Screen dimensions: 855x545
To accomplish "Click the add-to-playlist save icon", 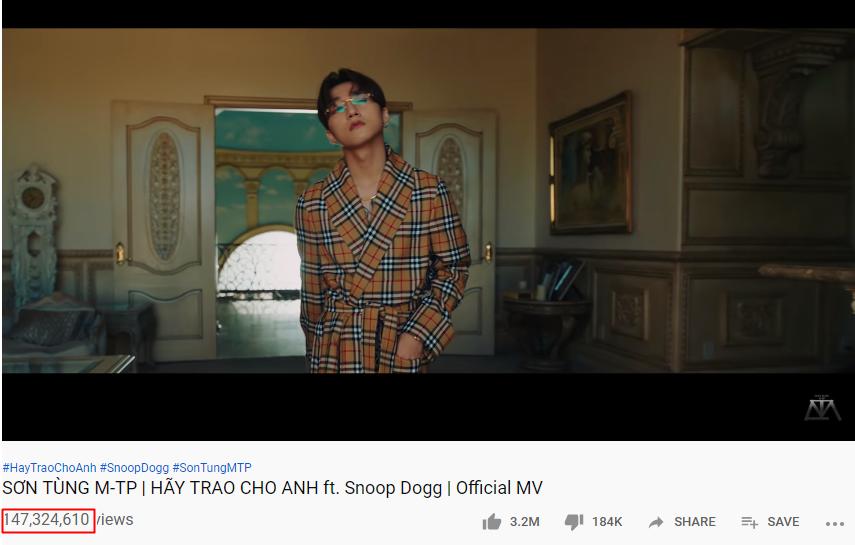I will (749, 522).
